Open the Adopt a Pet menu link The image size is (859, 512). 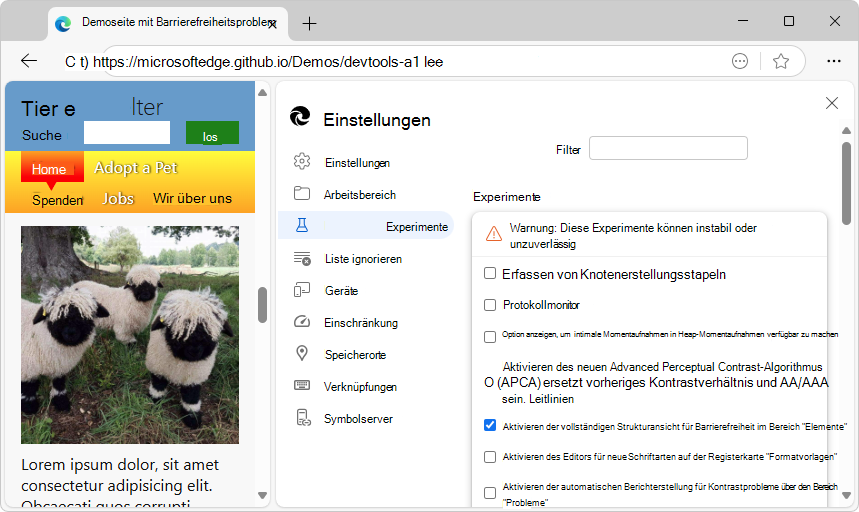pos(136,167)
